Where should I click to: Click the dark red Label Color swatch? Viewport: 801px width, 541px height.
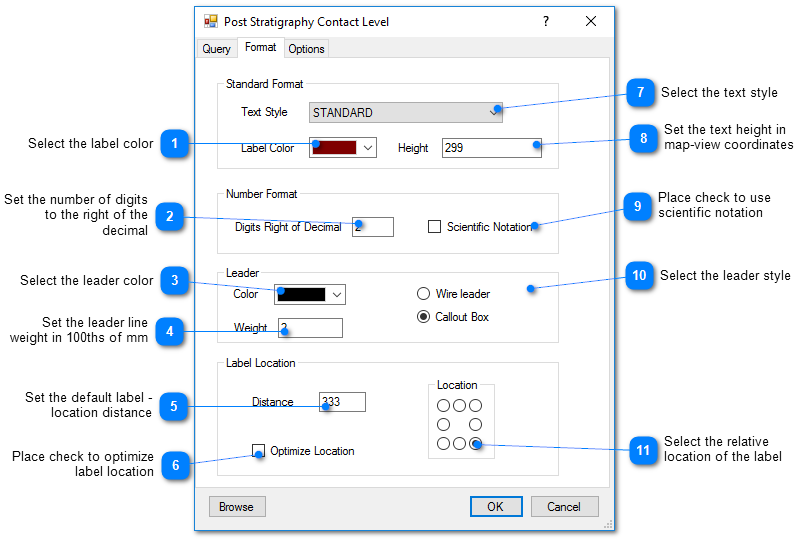[334, 148]
